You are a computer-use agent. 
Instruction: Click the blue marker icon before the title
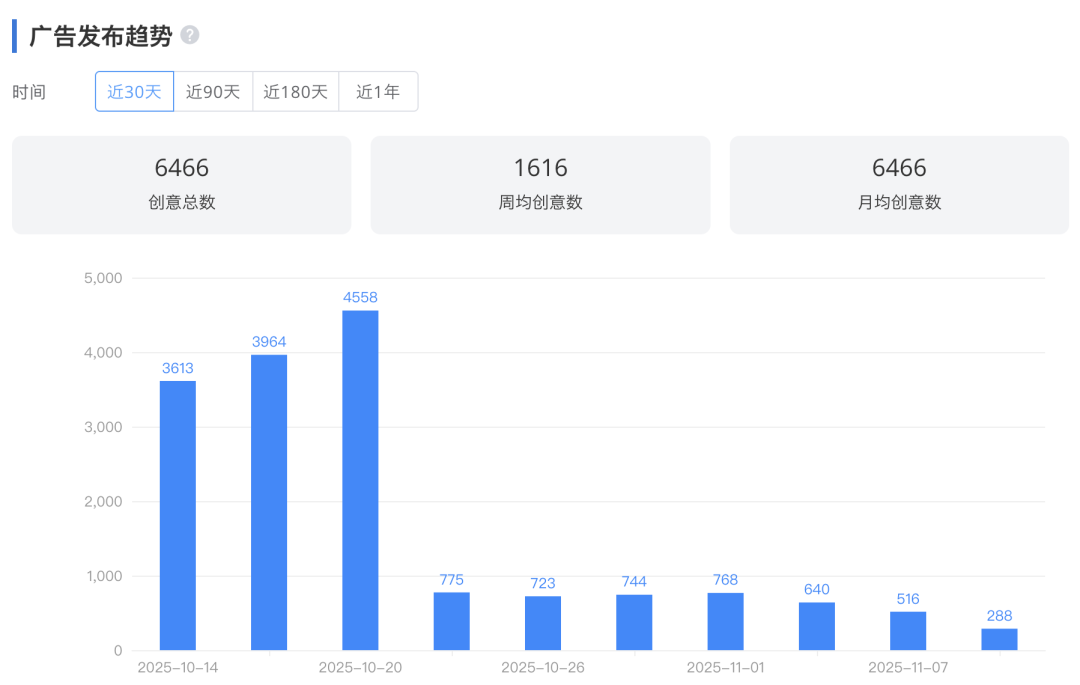[14, 32]
